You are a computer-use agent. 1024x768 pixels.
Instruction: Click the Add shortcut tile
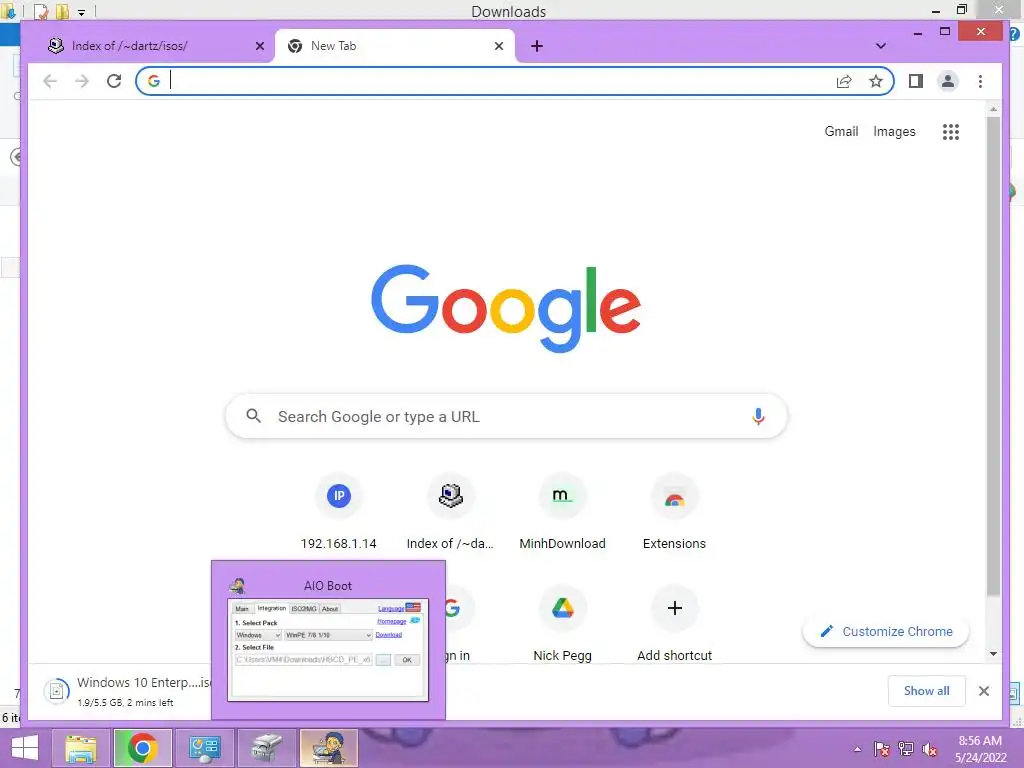coord(674,625)
